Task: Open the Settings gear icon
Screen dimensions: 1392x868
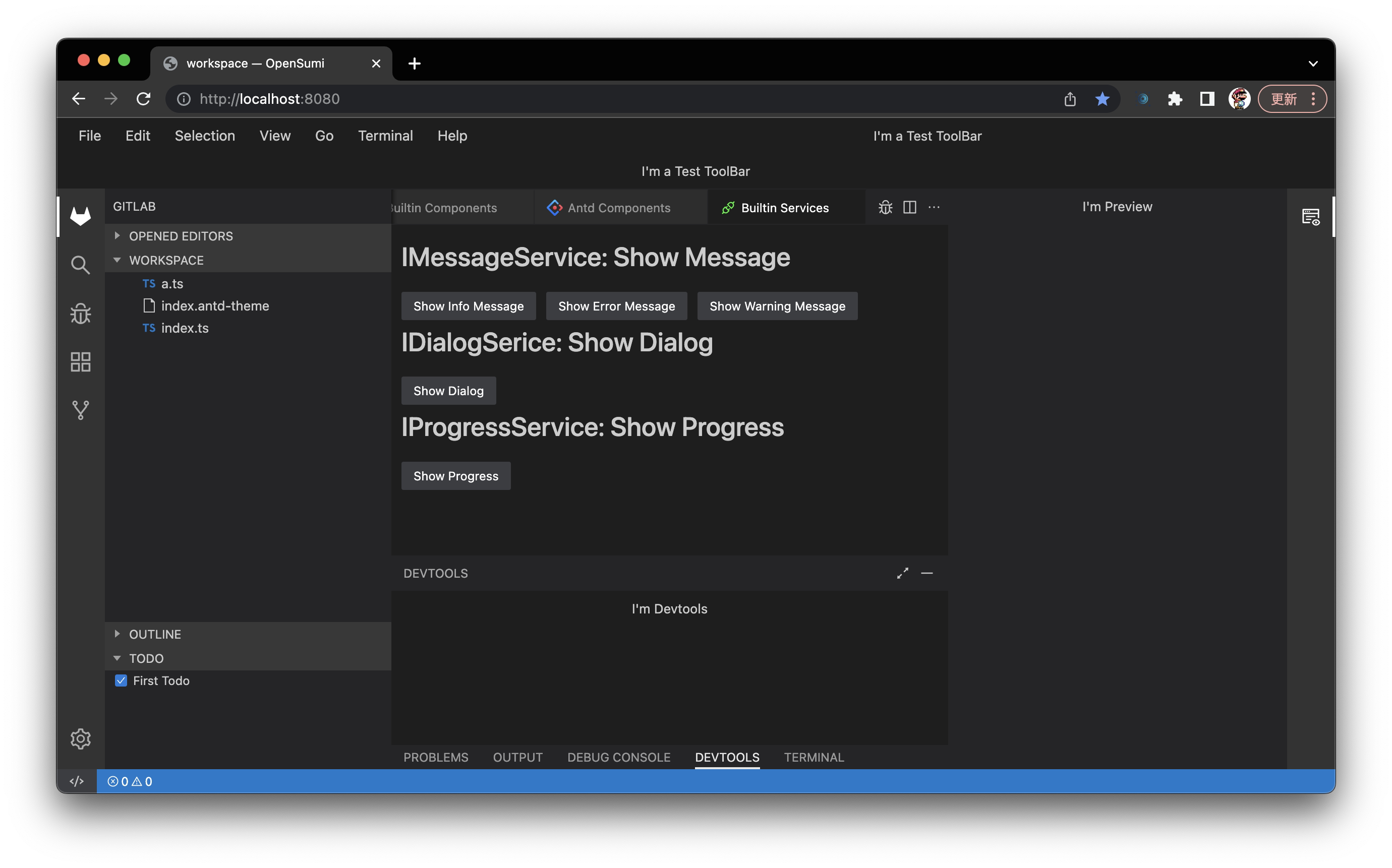Action: [x=80, y=739]
